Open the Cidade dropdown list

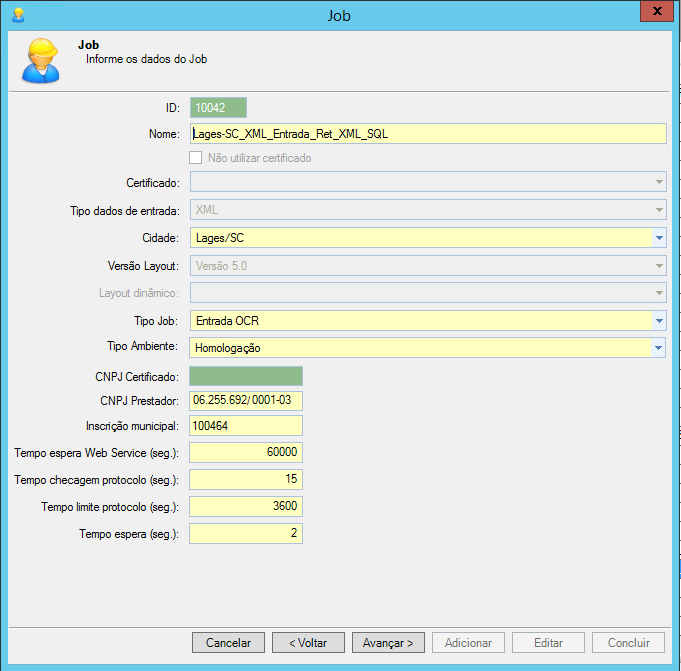(659, 238)
